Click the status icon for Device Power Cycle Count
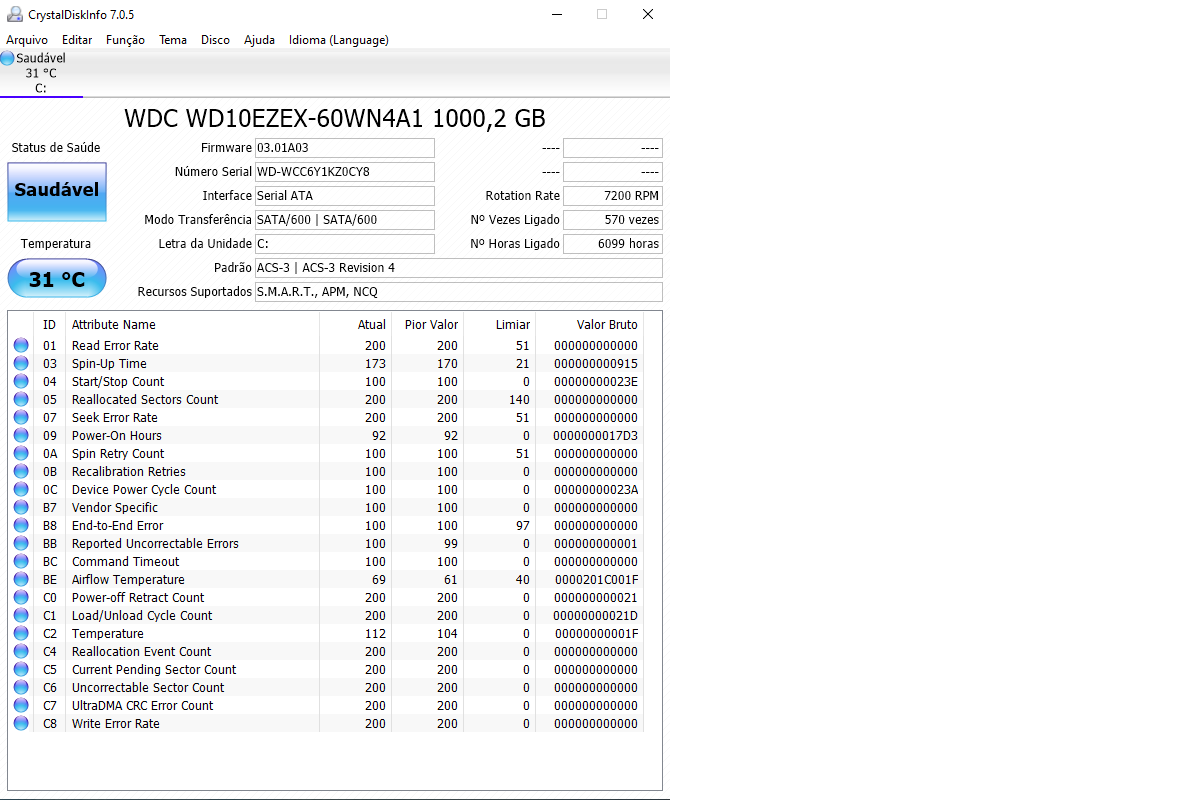Screen dimensions: 1180x800 point(21,490)
